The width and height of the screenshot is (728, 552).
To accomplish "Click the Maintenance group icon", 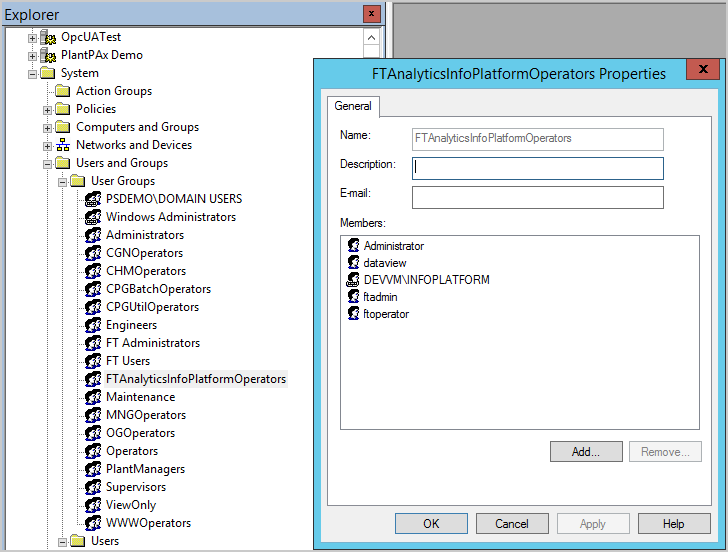I will (93, 397).
